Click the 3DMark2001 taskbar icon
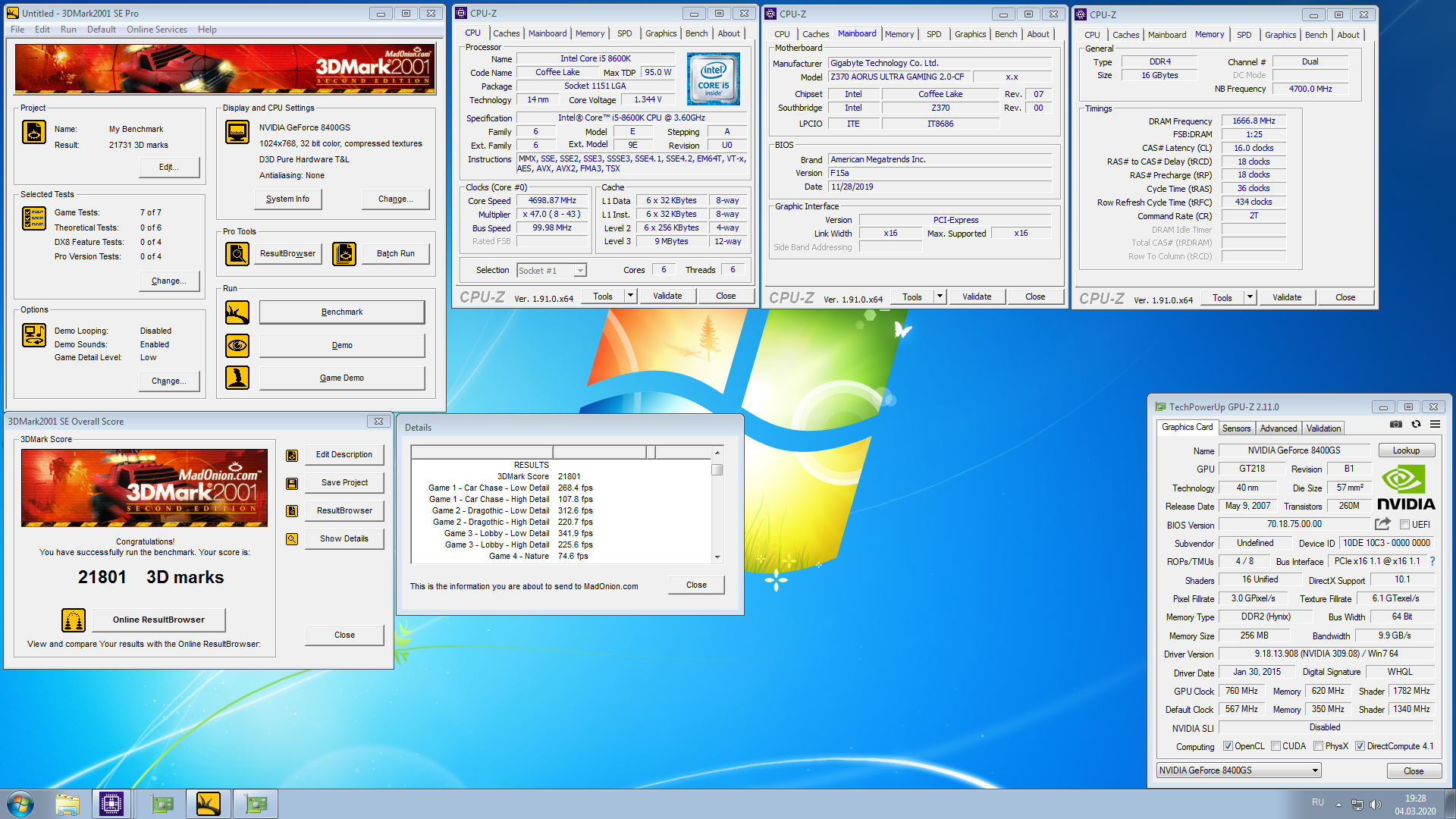Viewport: 1456px width, 819px height. [208, 804]
